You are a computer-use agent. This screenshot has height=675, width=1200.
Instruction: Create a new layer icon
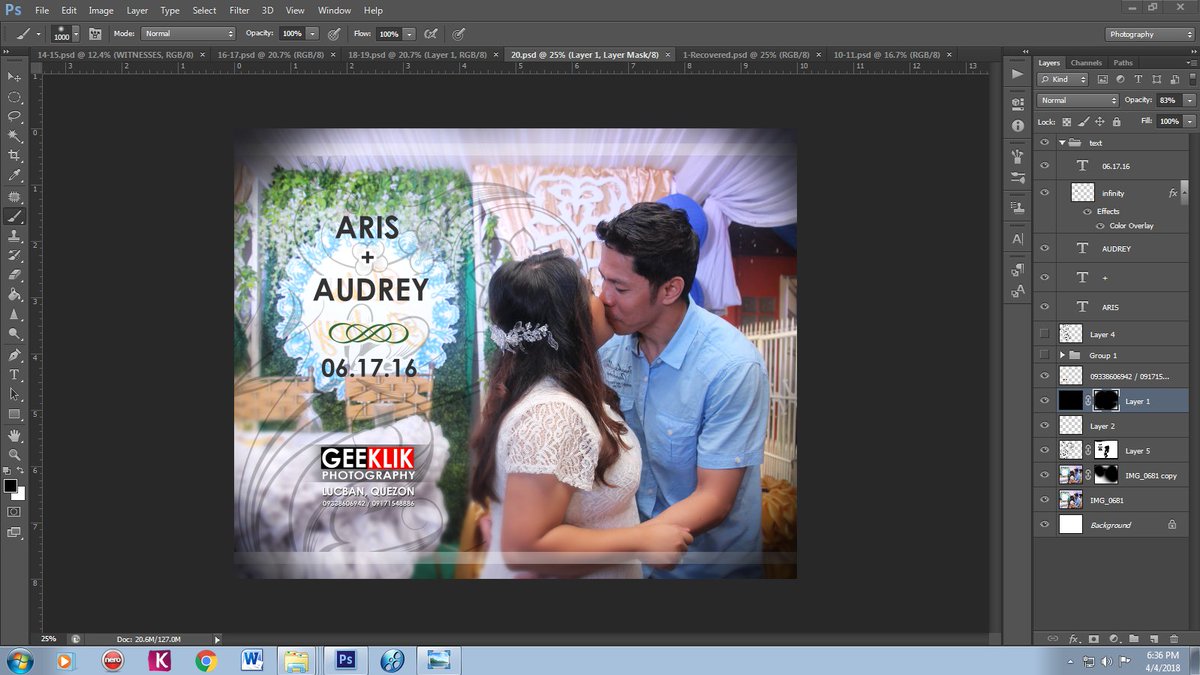[x=1152, y=638]
